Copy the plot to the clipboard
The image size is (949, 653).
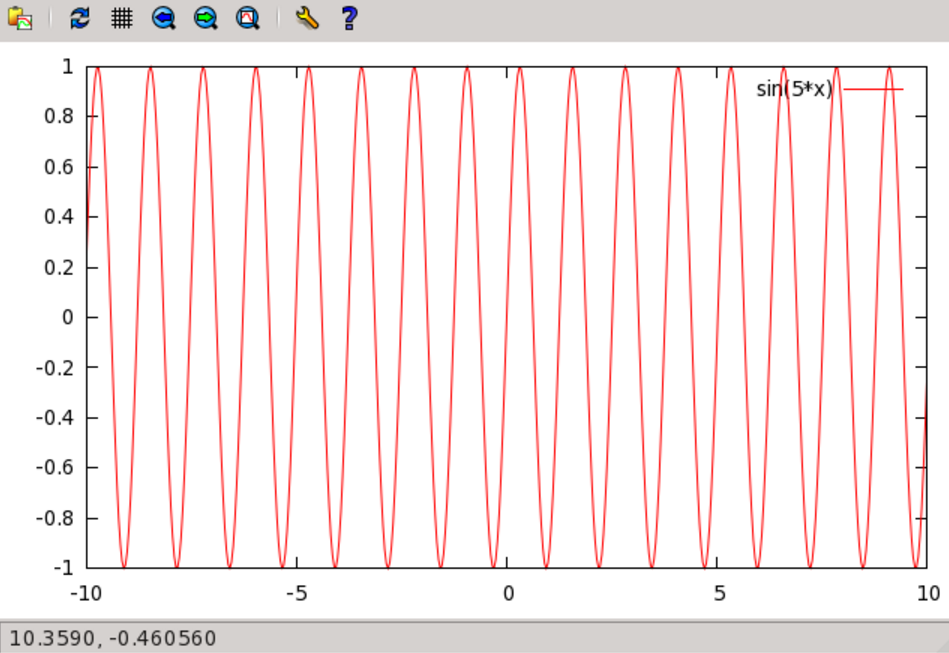tap(22, 17)
